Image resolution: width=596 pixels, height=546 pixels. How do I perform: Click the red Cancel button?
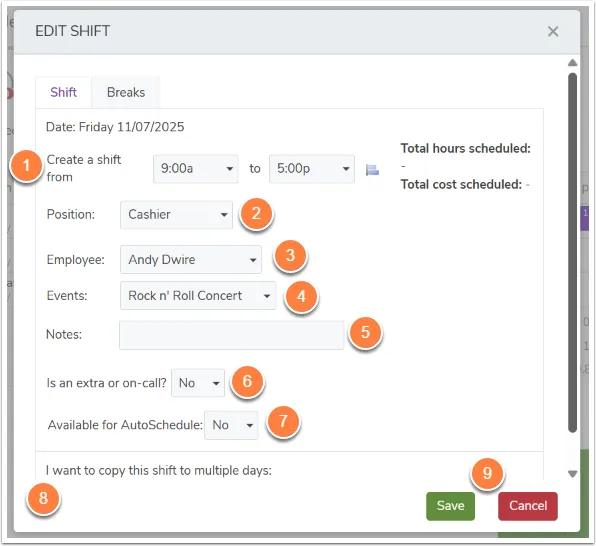pyautogui.click(x=528, y=506)
